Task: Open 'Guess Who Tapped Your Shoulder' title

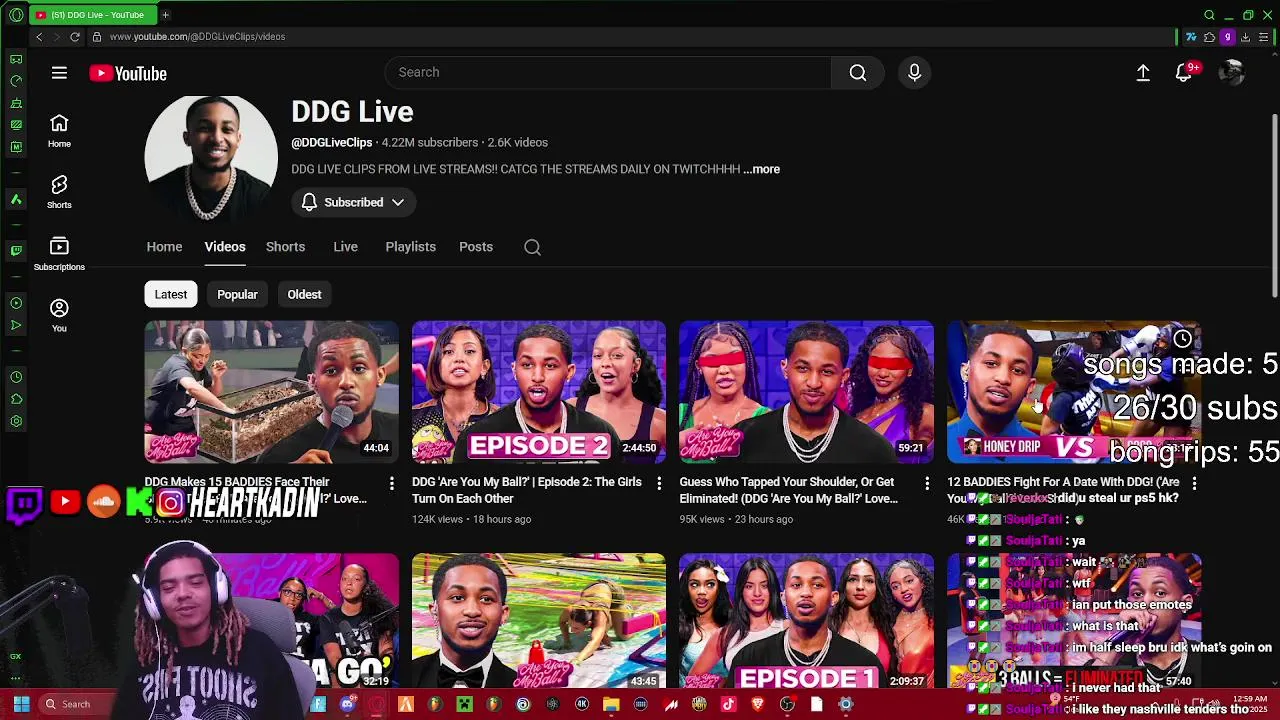Action: pos(789,490)
